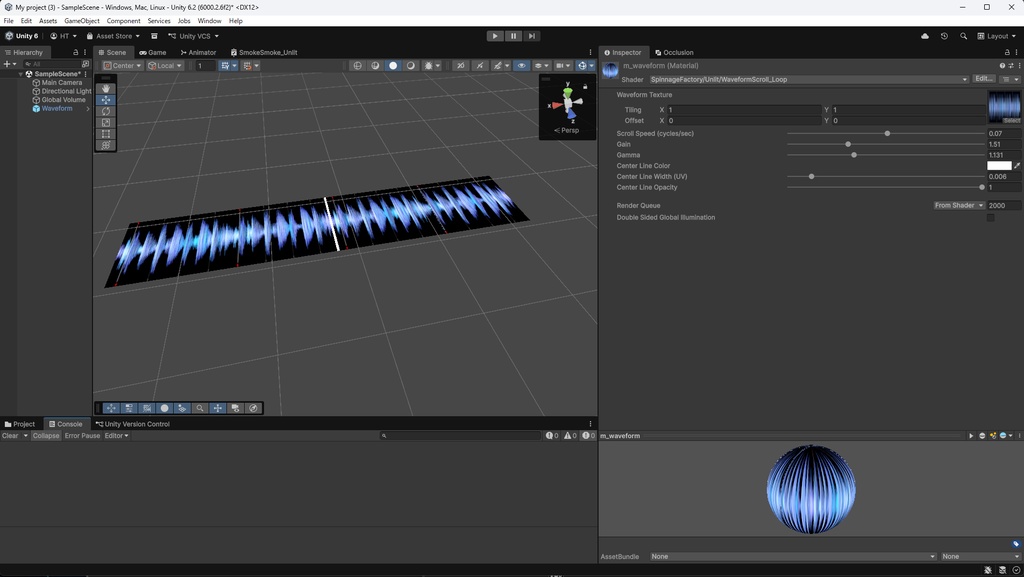Select the Rect transform tool
Image resolution: width=1024 pixels, height=577 pixels.
point(105,133)
